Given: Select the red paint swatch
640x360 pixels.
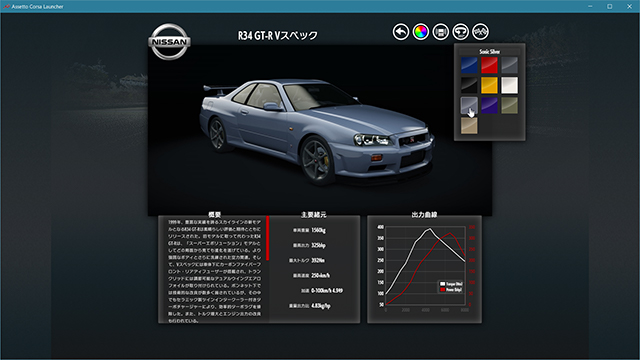Looking at the screenshot, I should click(489, 65).
